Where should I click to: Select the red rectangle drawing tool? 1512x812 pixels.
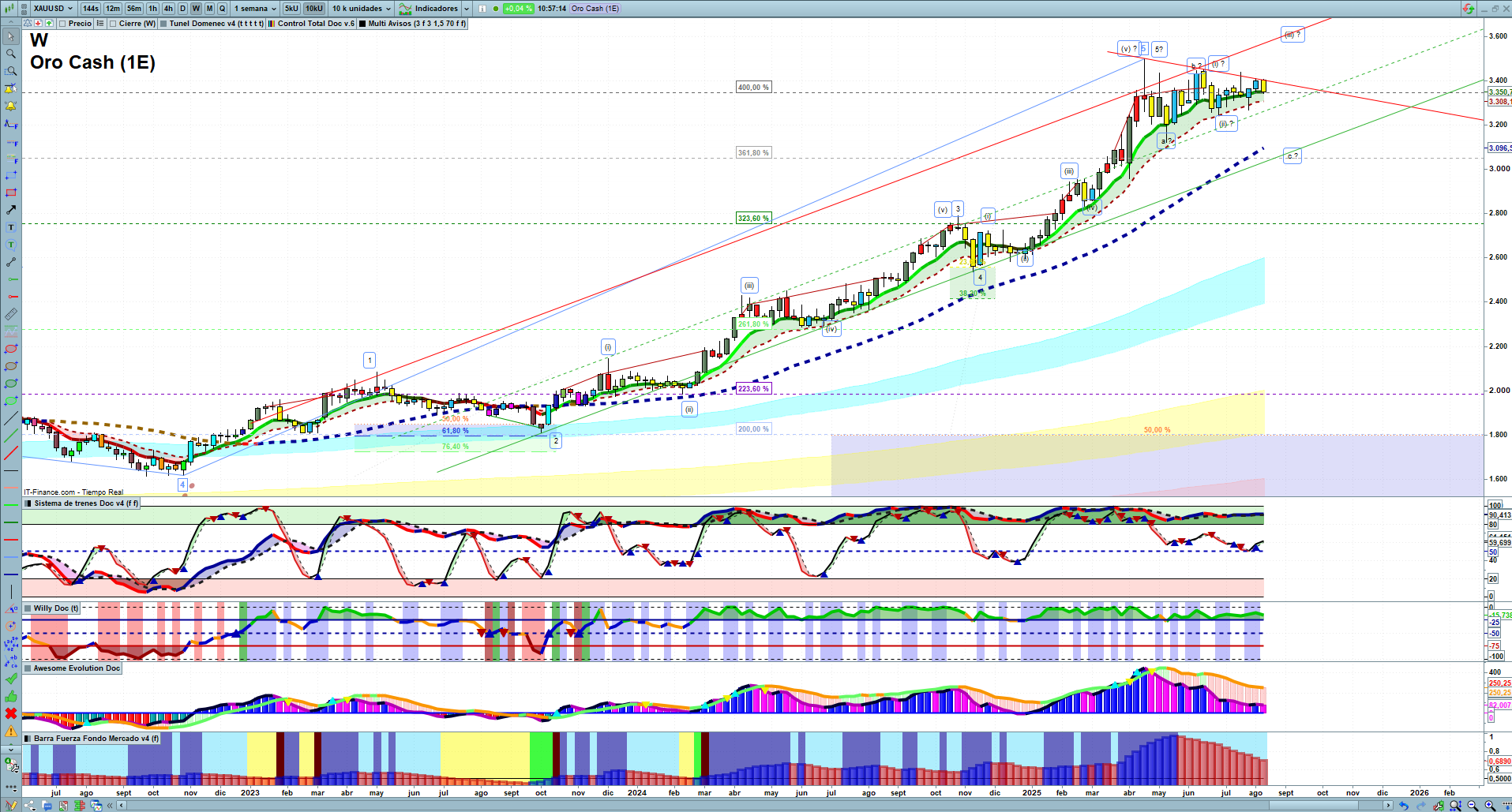tap(11, 193)
